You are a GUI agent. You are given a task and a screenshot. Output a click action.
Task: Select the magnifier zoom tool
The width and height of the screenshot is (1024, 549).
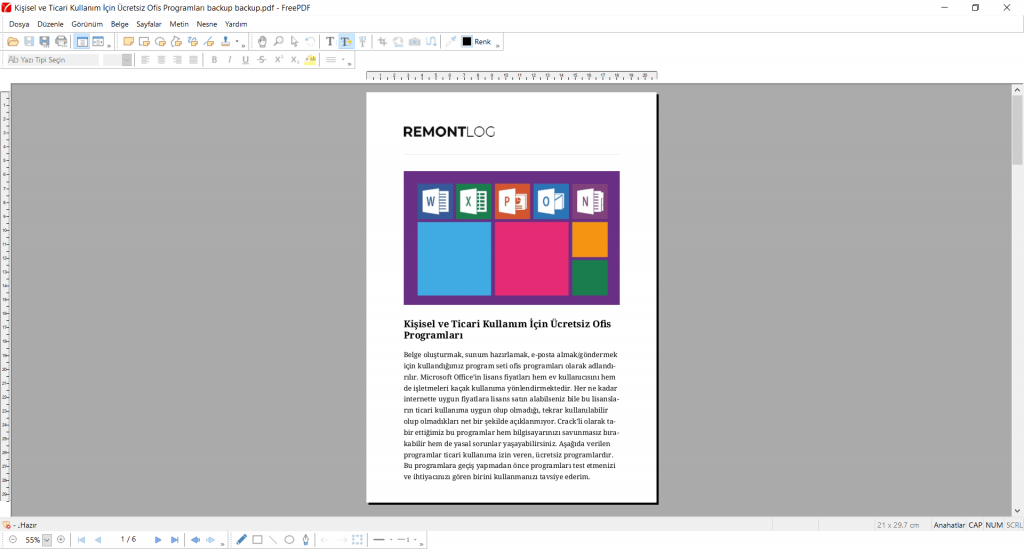(278, 42)
